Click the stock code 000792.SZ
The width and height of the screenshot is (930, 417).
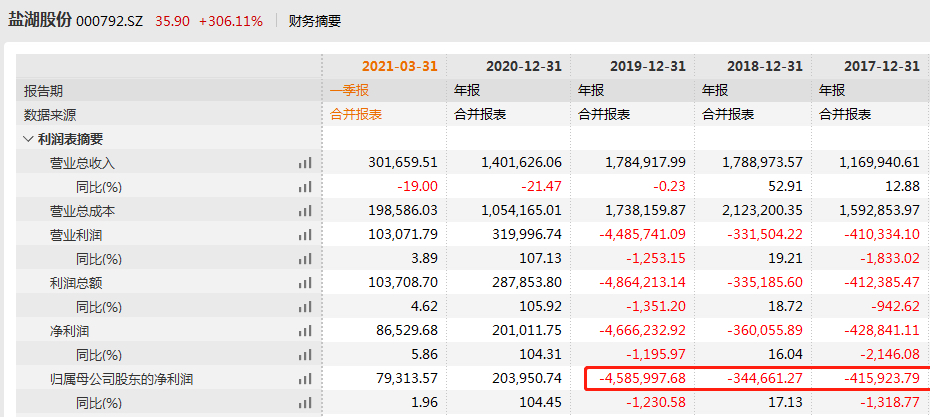111,20
